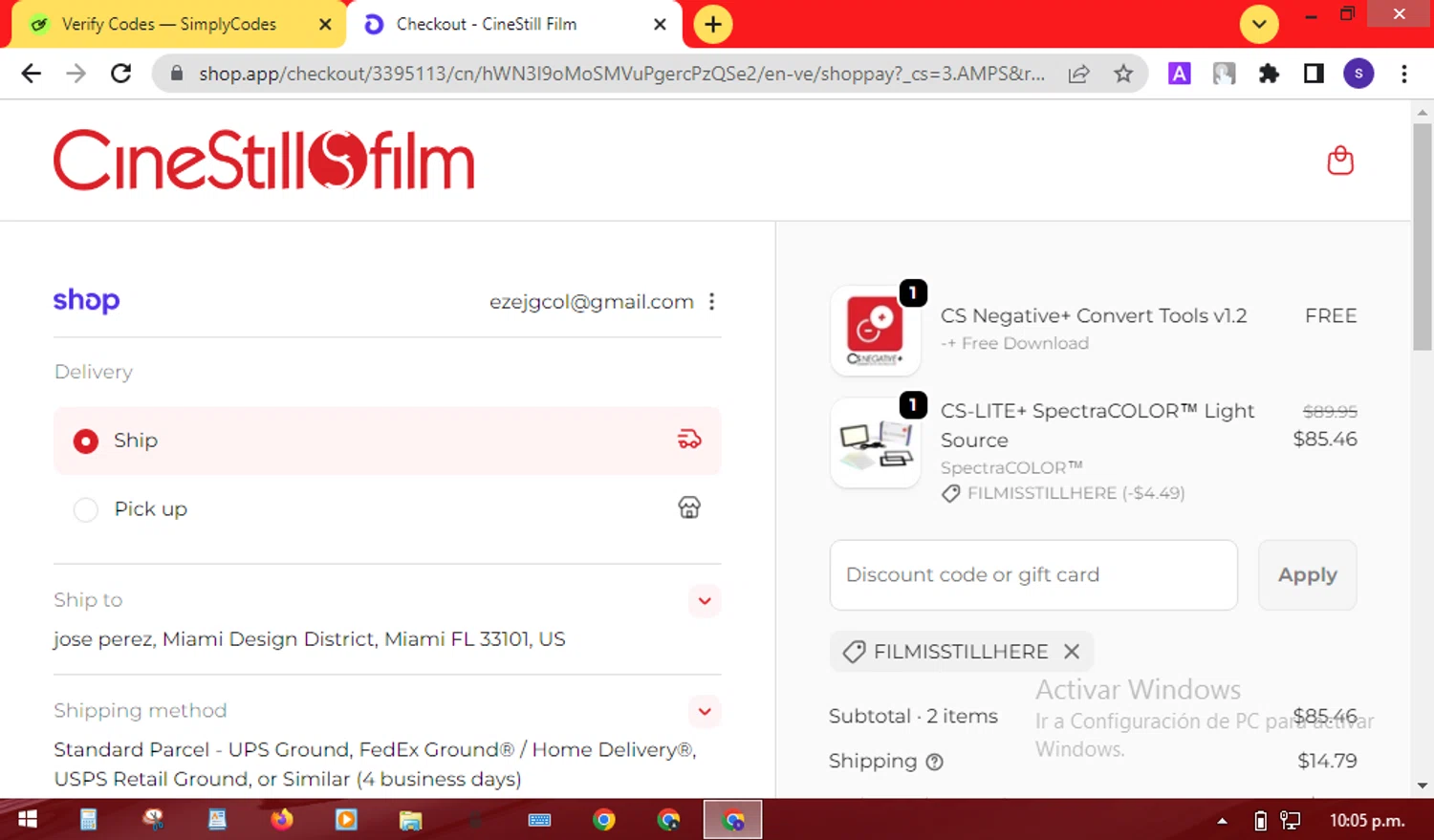1434x840 pixels.
Task: Click the CineStill Film logo
Action: (x=264, y=161)
